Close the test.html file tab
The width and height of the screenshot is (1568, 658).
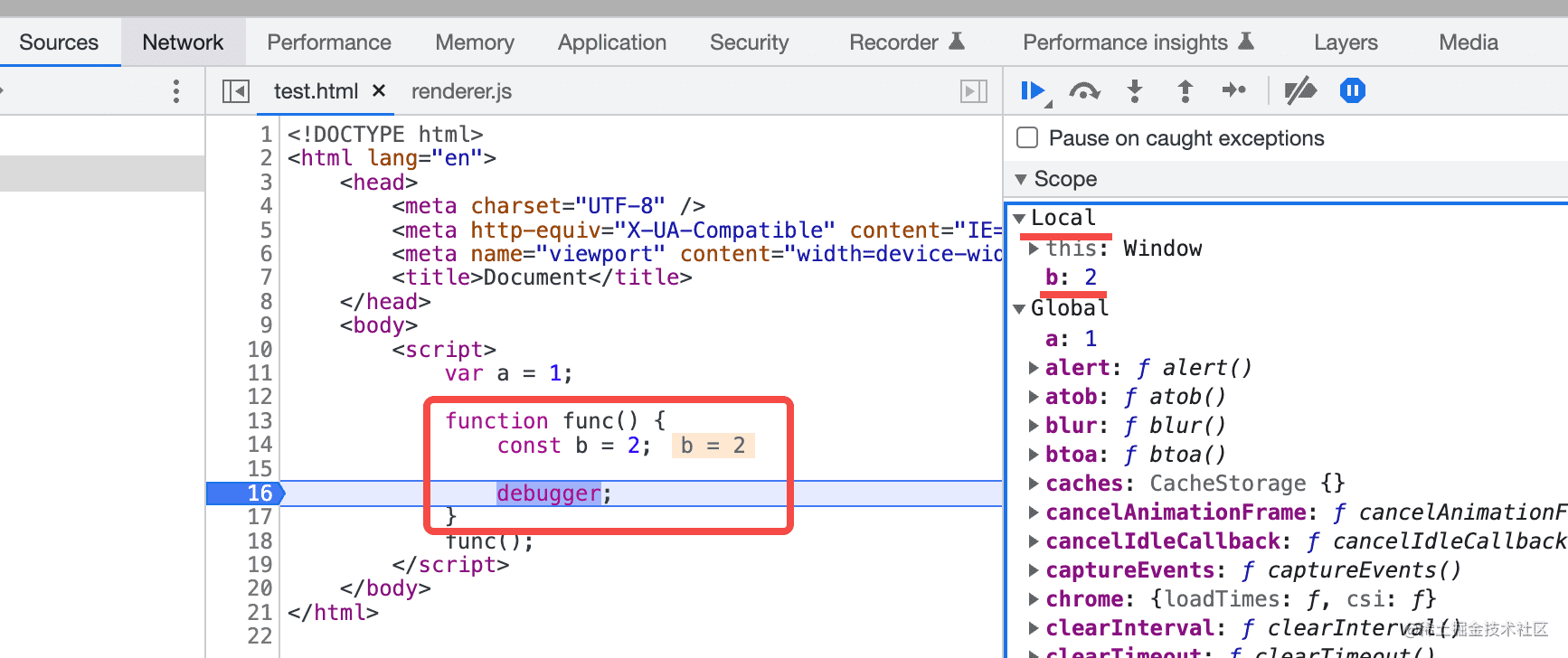(x=379, y=90)
